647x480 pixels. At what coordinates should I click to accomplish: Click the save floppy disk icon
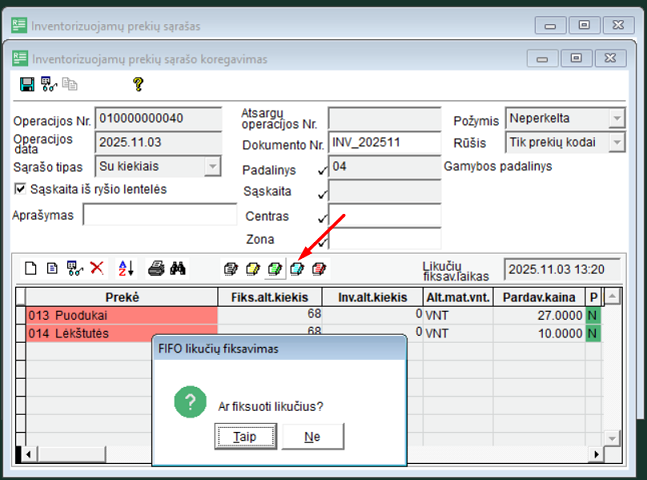pos(27,85)
